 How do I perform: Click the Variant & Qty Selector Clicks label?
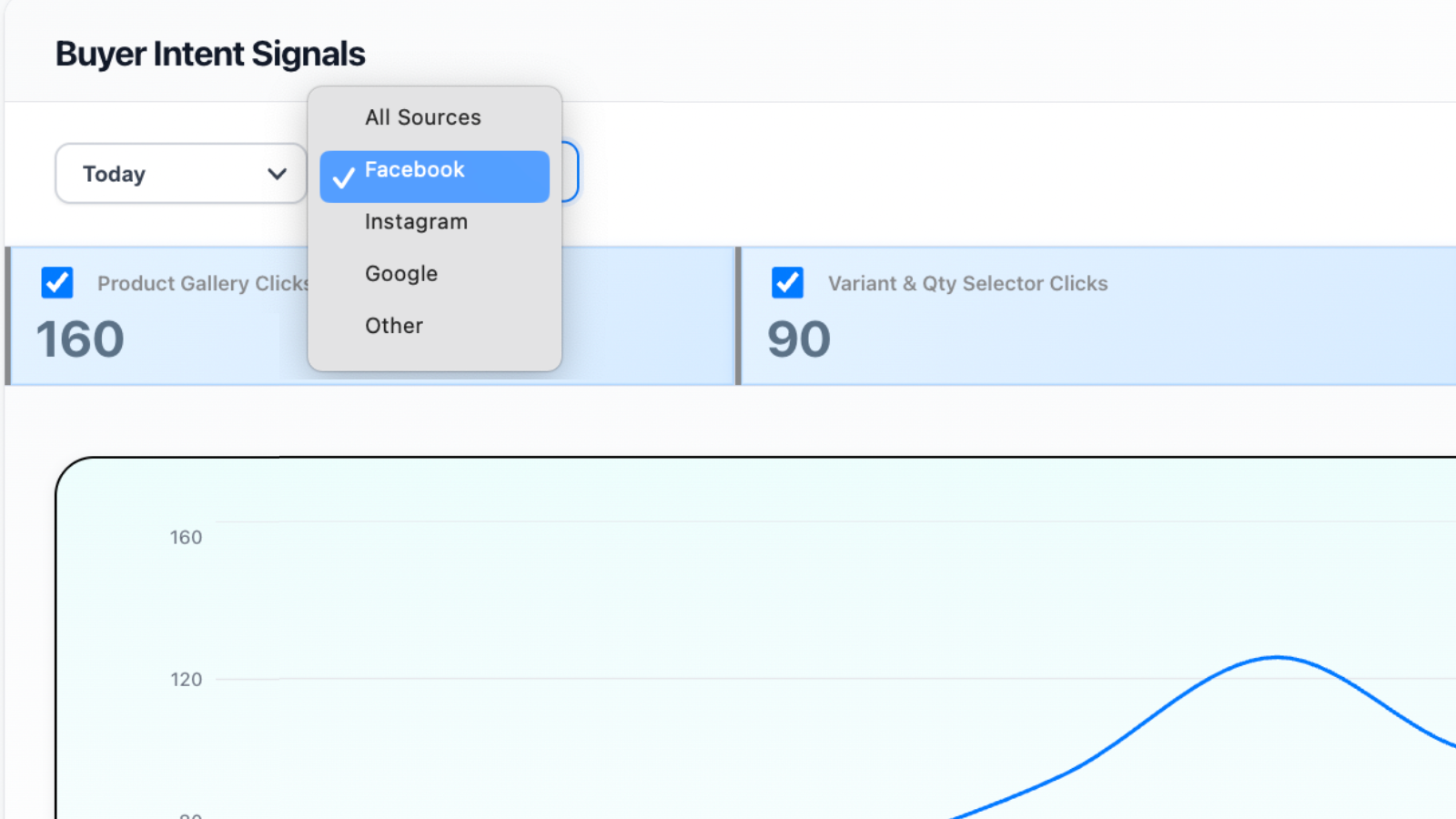[967, 284]
